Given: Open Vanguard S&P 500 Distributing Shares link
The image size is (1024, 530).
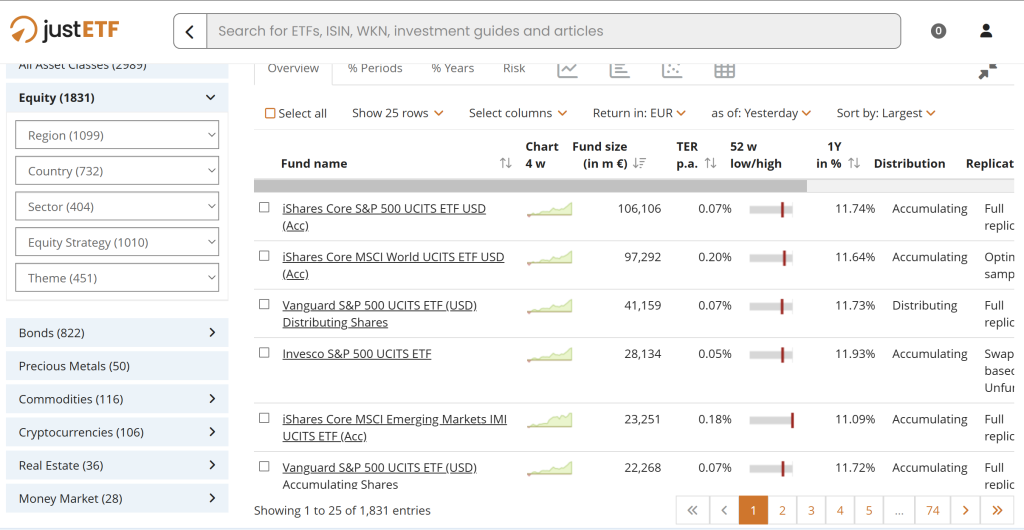Looking at the screenshot, I should (379, 314).
